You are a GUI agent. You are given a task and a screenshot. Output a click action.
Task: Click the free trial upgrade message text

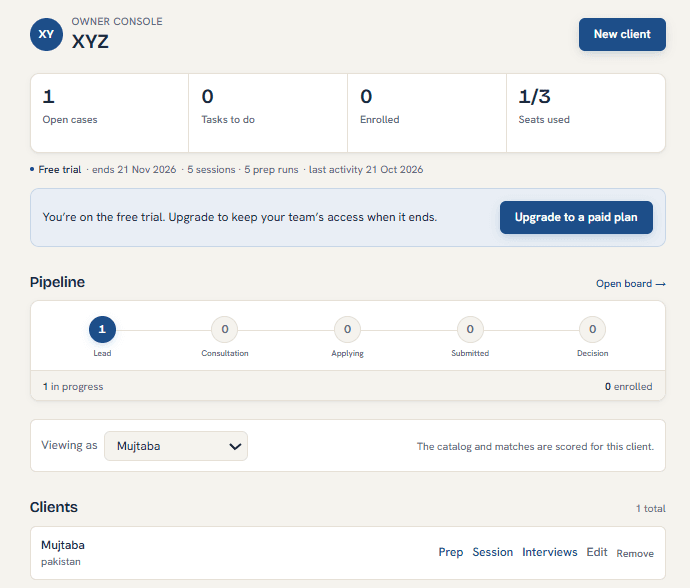pos(240,217)
